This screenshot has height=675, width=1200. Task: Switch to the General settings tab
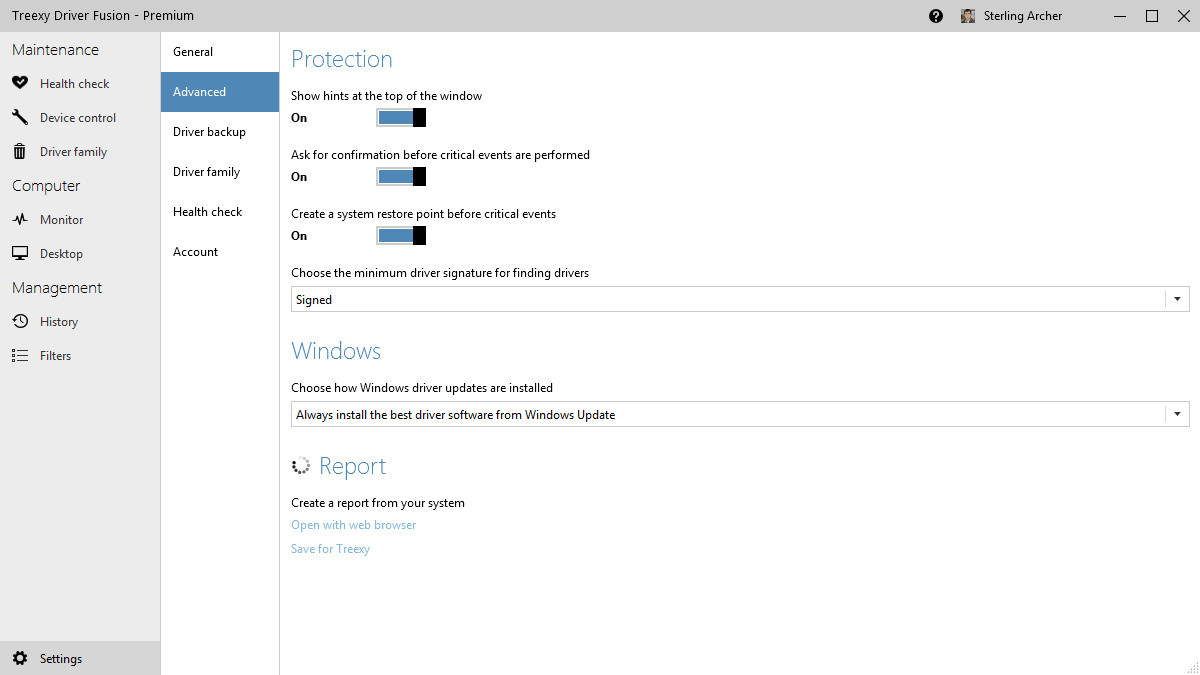(x=220, y=52)
